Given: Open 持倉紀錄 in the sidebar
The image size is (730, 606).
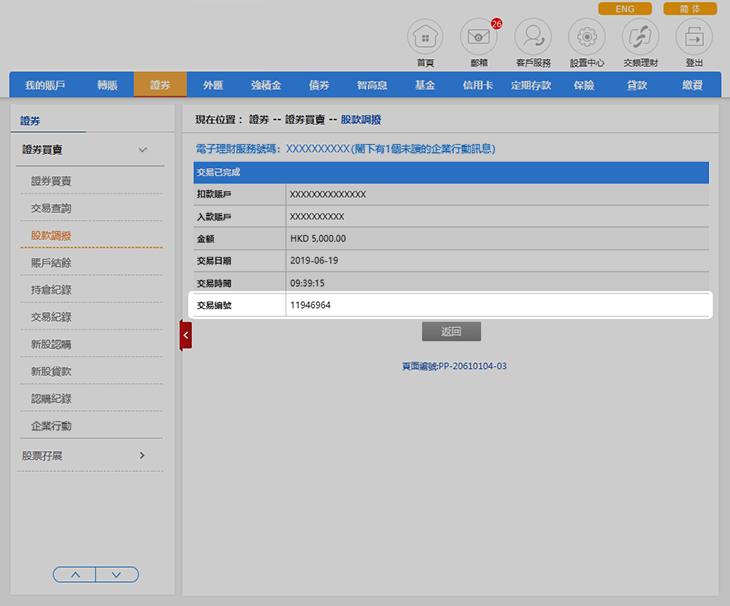Looking at the screenshot, I should 51,290.
